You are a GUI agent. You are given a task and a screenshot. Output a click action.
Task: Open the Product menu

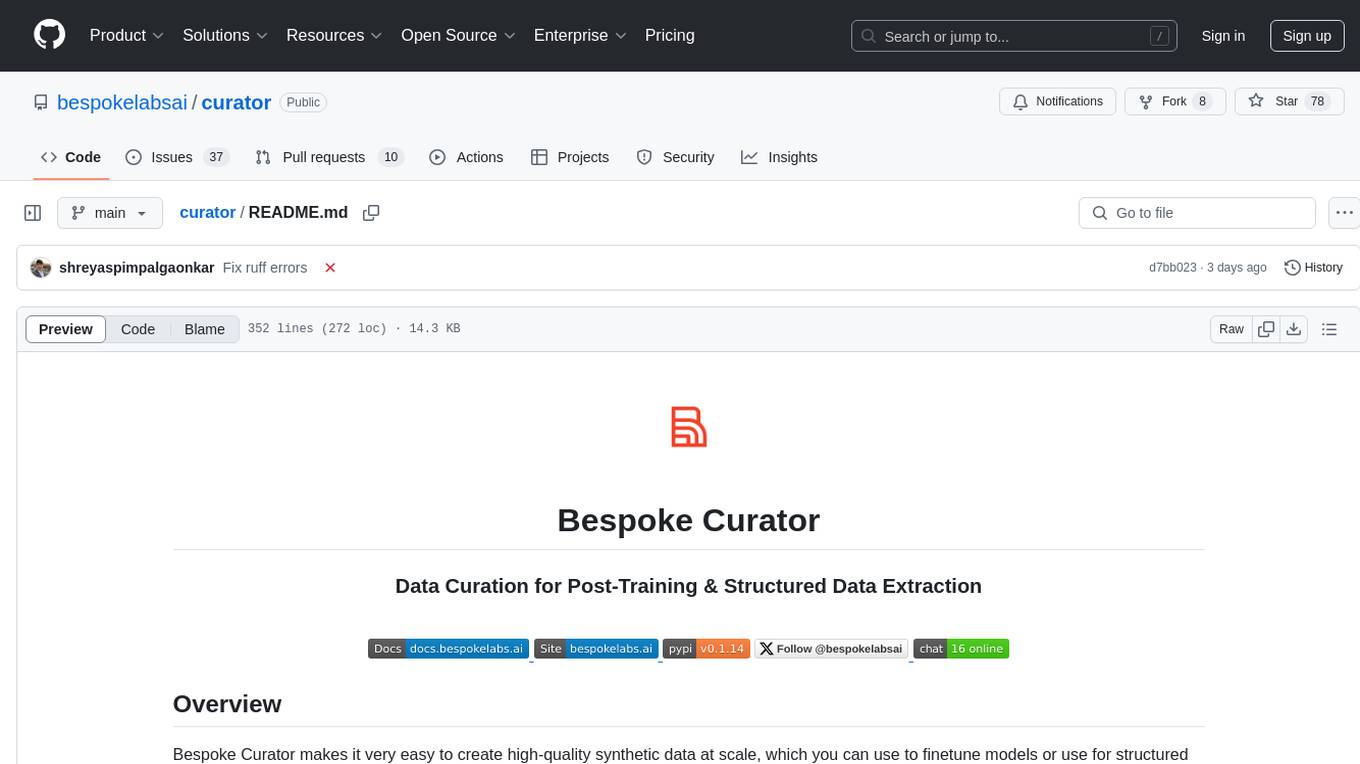(x=127, y=35)
